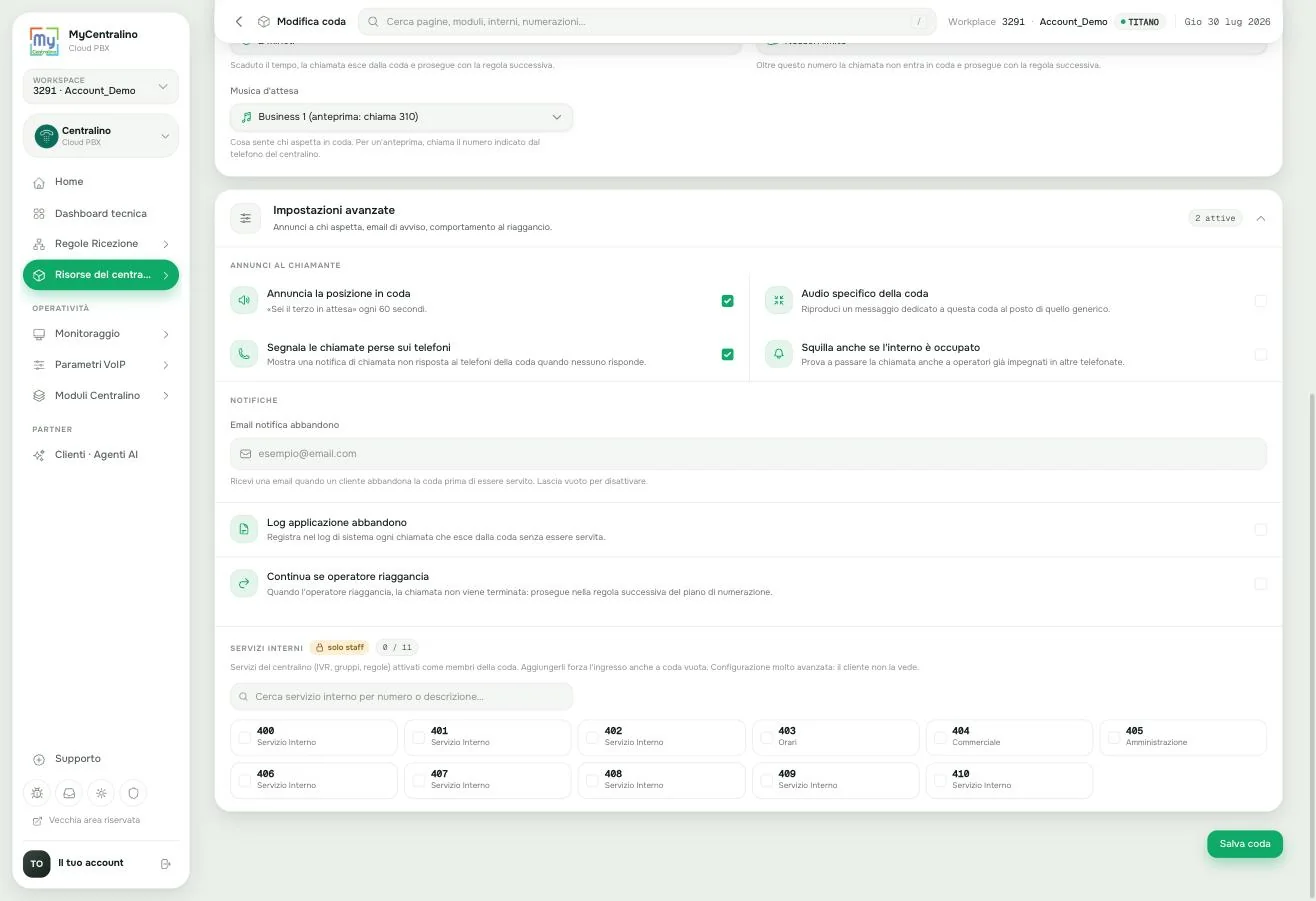Uncheck Annuncia la posizione in coda
This screenshot has width=1316, height=901.
point(727,301)
